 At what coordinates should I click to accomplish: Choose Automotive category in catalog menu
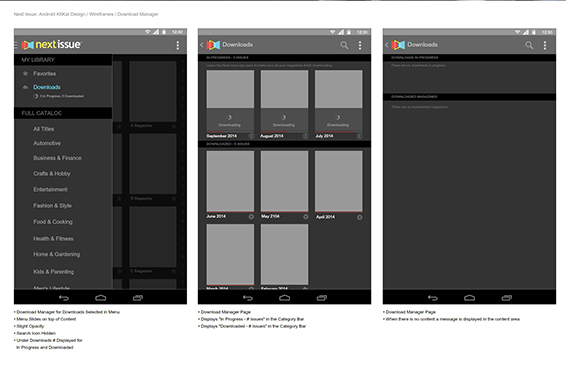click(47, 143)
